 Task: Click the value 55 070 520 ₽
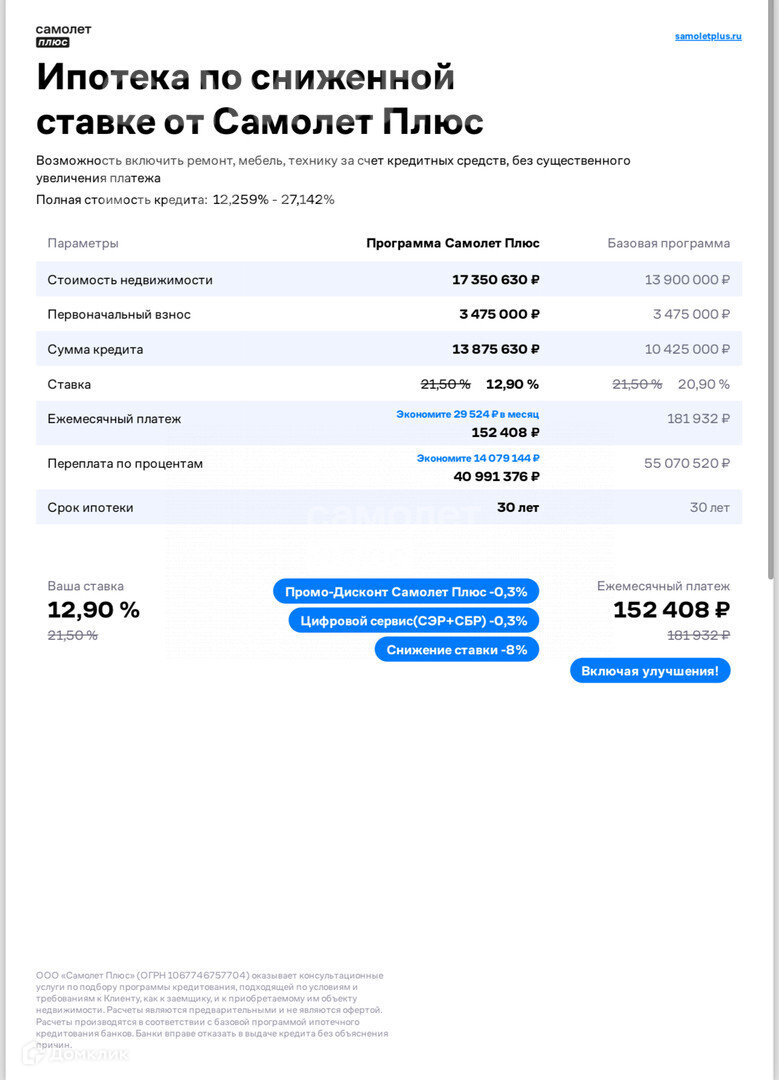(687, 464)
